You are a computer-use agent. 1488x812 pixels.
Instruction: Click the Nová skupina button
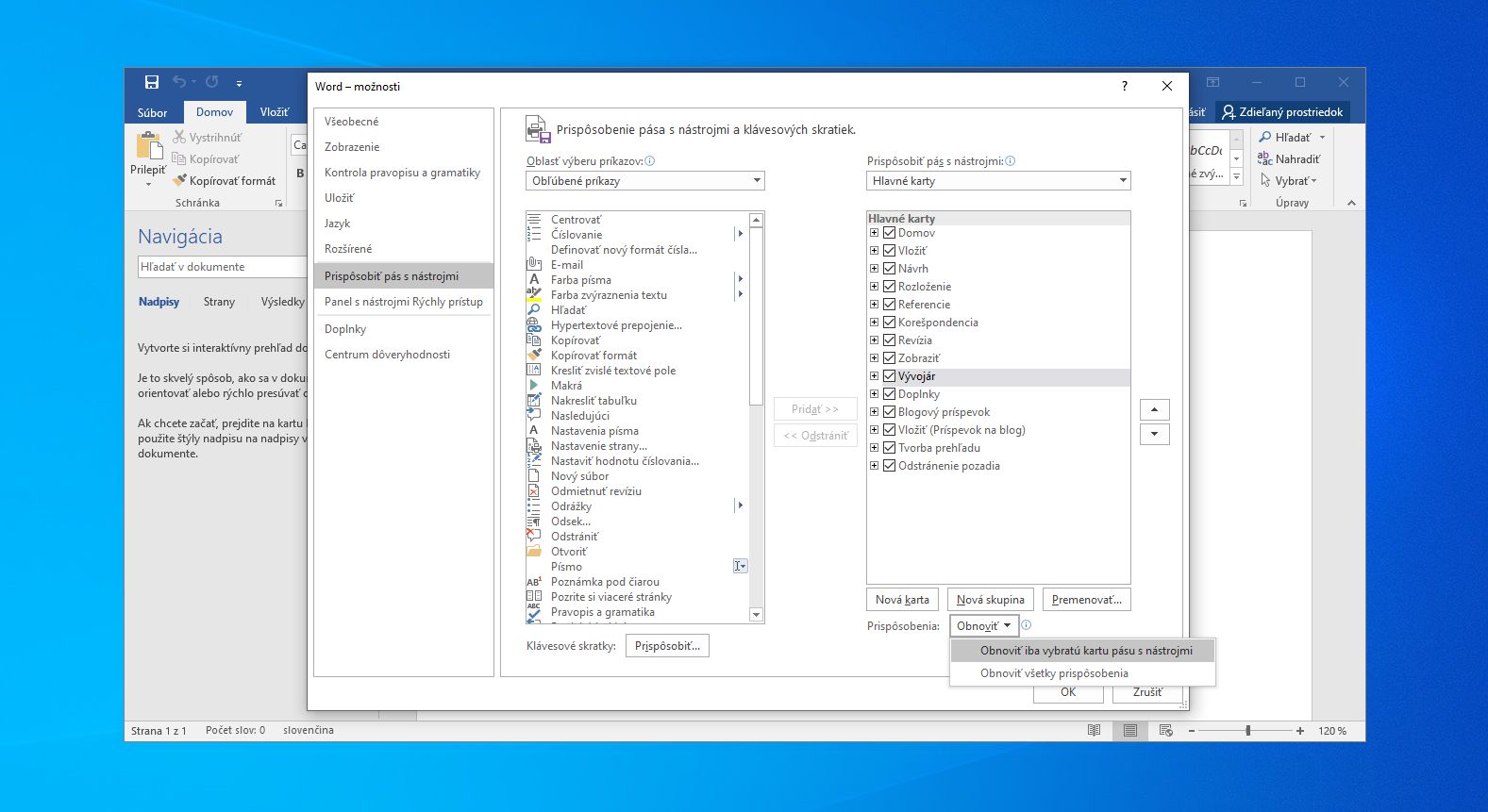click(991, 600)
